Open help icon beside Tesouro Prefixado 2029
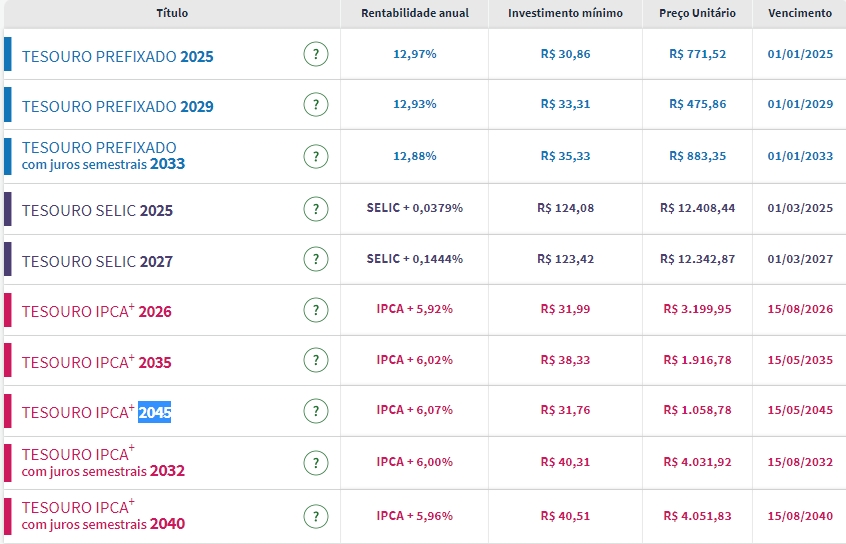846x544 pixels. [315, 104]
